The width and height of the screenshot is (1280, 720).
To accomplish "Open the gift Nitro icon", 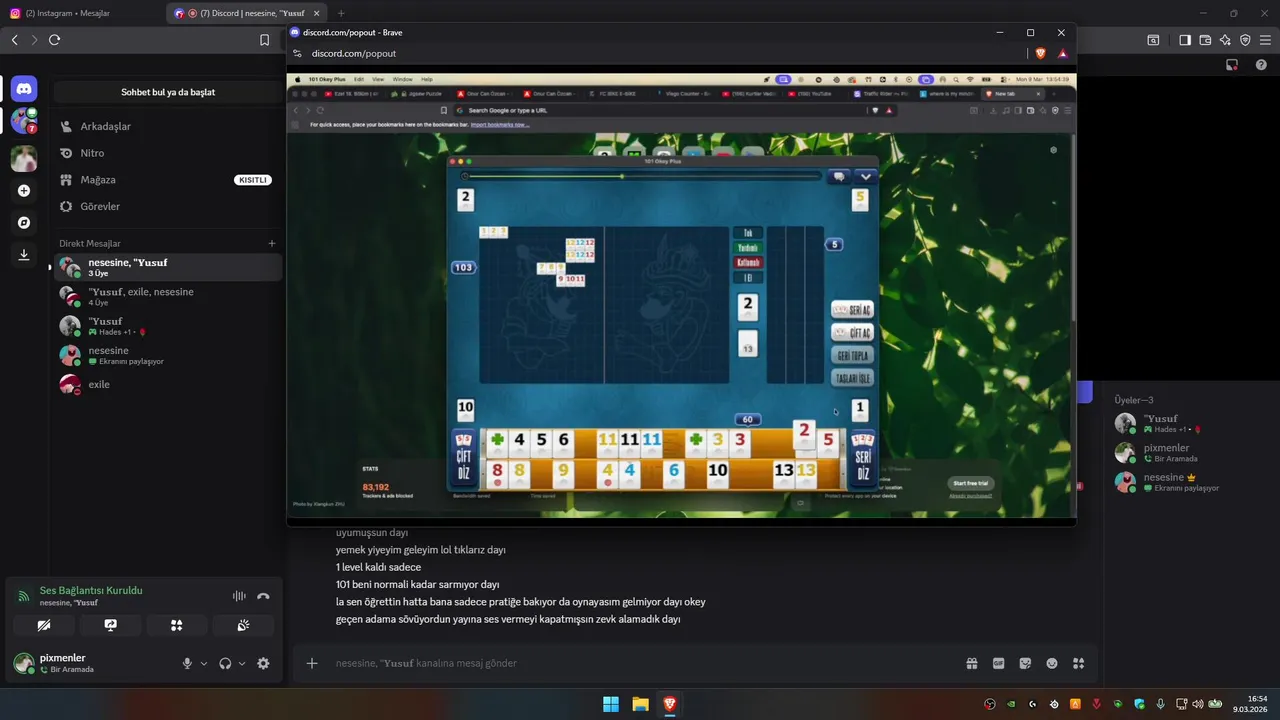I will click(x=972, y=663).
